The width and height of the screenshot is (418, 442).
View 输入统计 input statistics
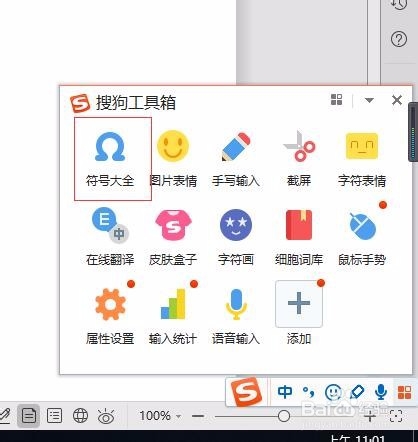pyautogui.click(x=173, y=315)
